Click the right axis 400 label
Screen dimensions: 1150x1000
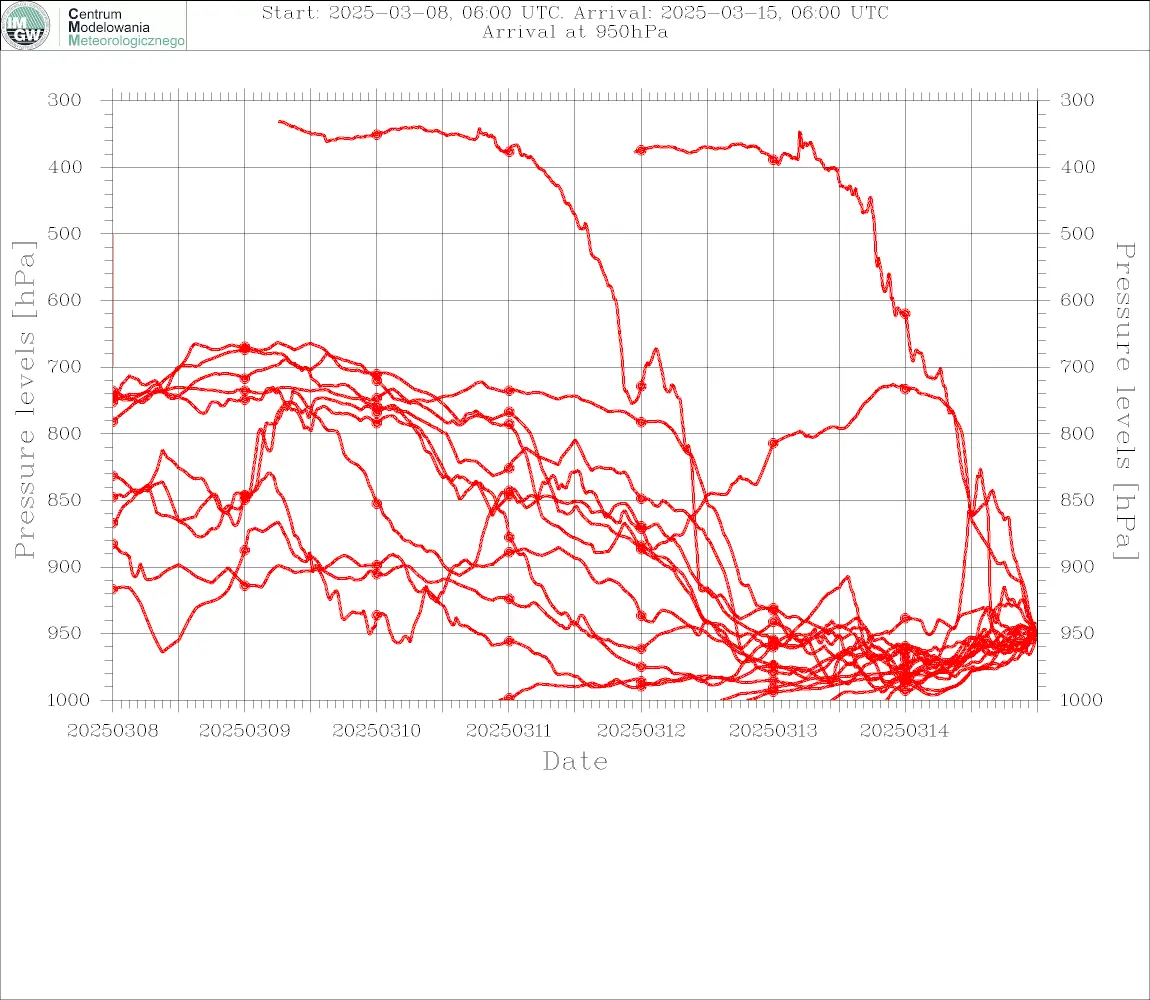(x=1077, y=167)
